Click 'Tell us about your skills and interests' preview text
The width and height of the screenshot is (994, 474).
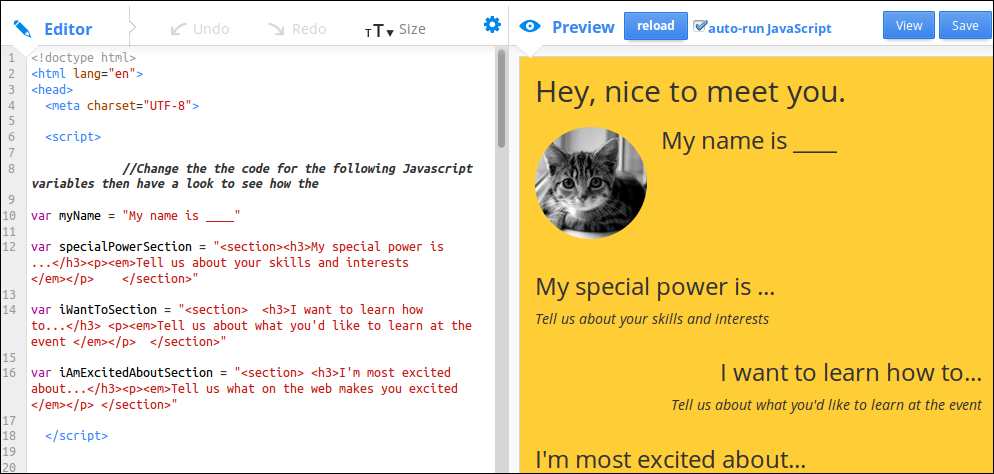tap(652, 319)
